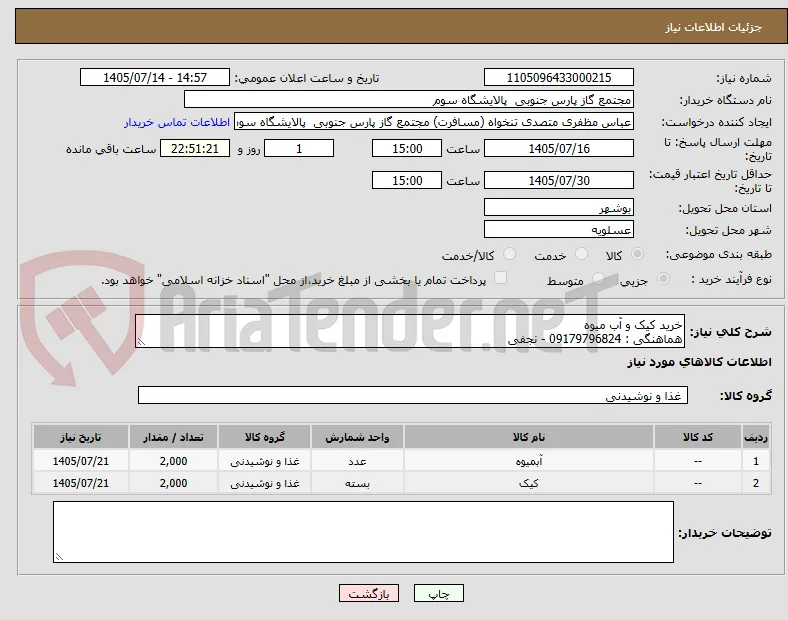Click row number 1 cell
This screenshot has height=620, width=788.
(x=755, y=461)
